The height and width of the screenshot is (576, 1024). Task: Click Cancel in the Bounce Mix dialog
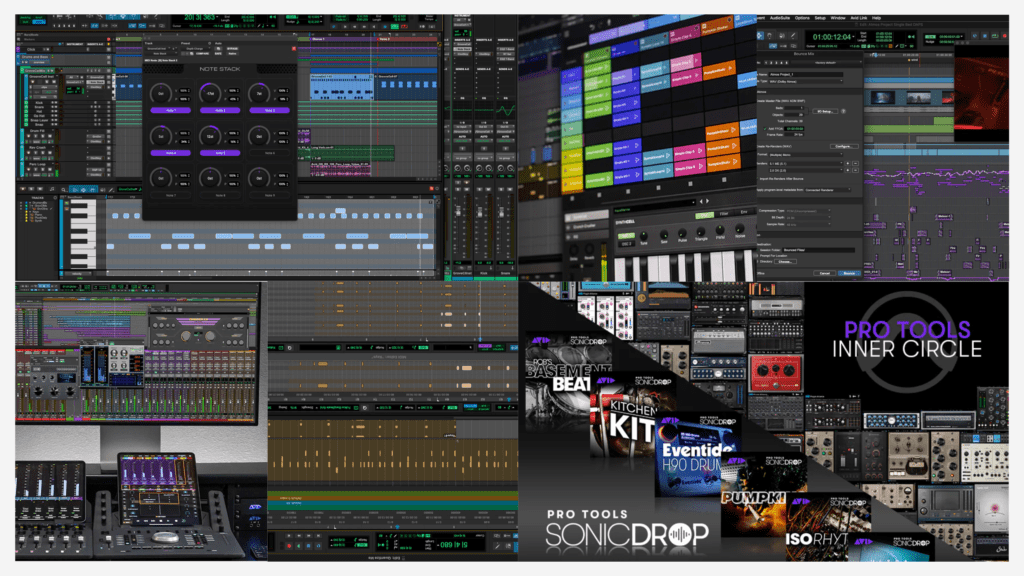(825, 273)
